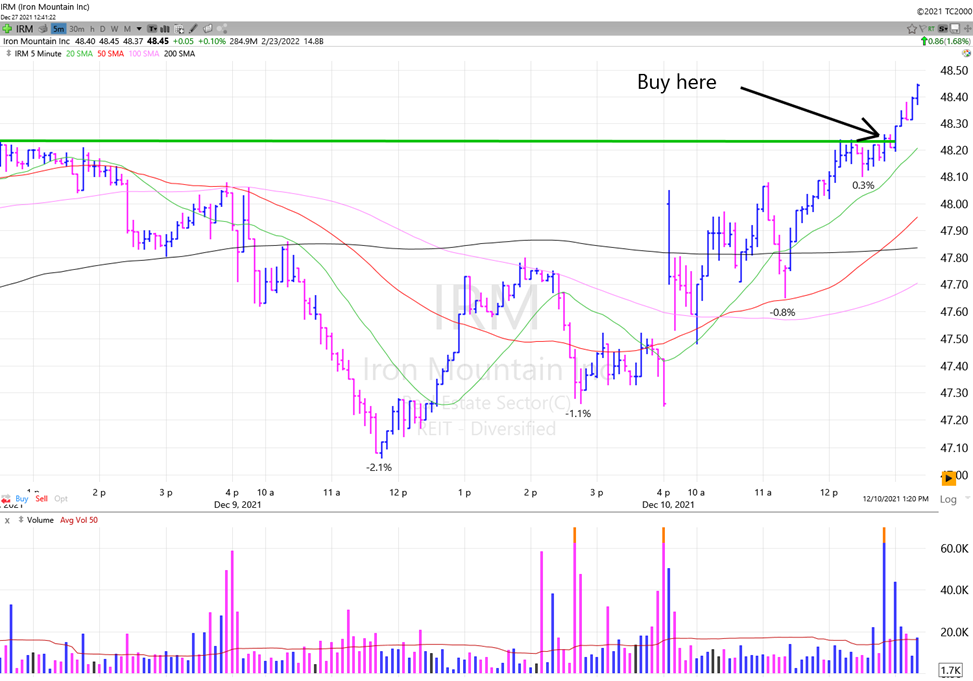Click the Buy trading button
973x681 pixels.
pos(22,498)
